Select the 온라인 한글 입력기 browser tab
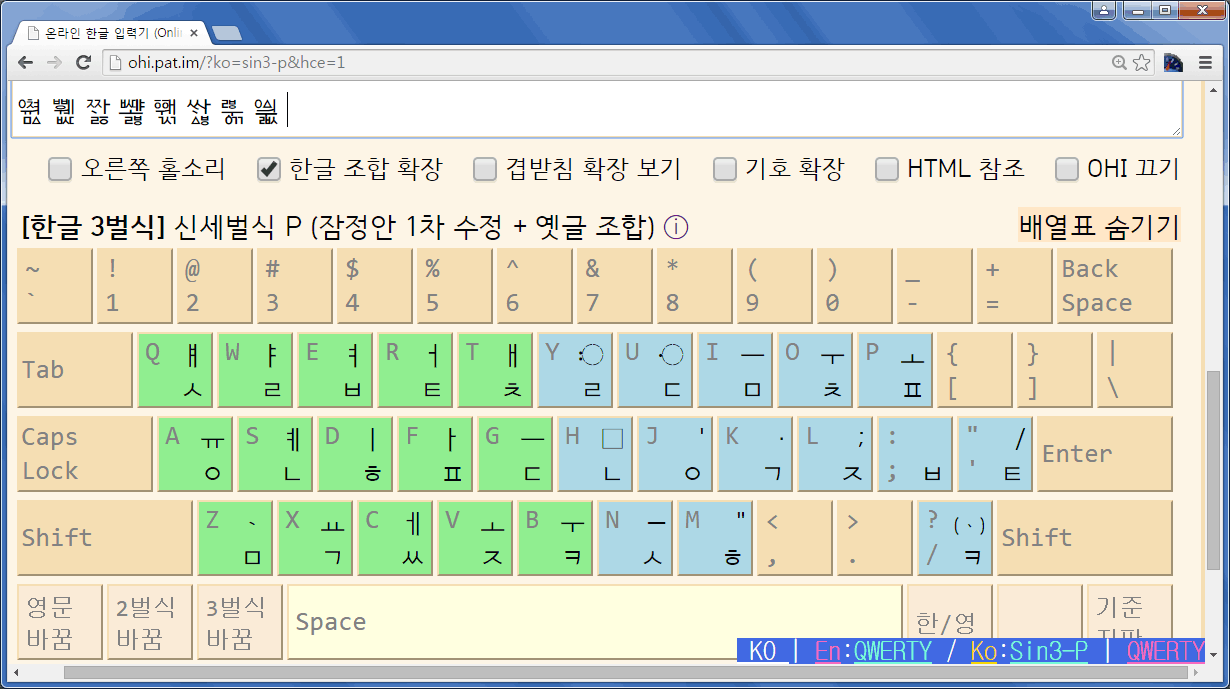1230x689 pixels. click(x=110, y=33)
